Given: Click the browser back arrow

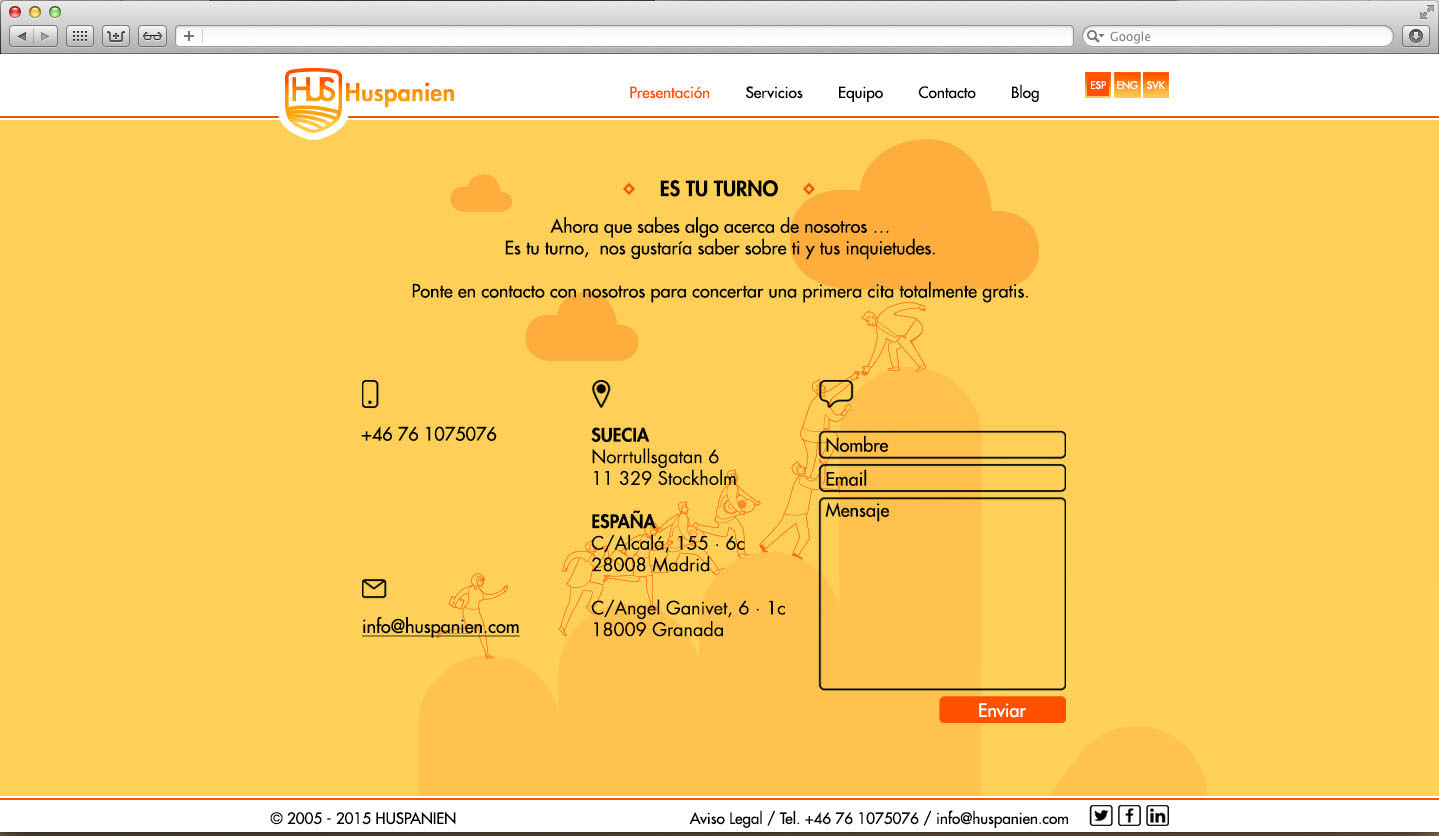Looking at the screenshot, I should pos(21,35).
